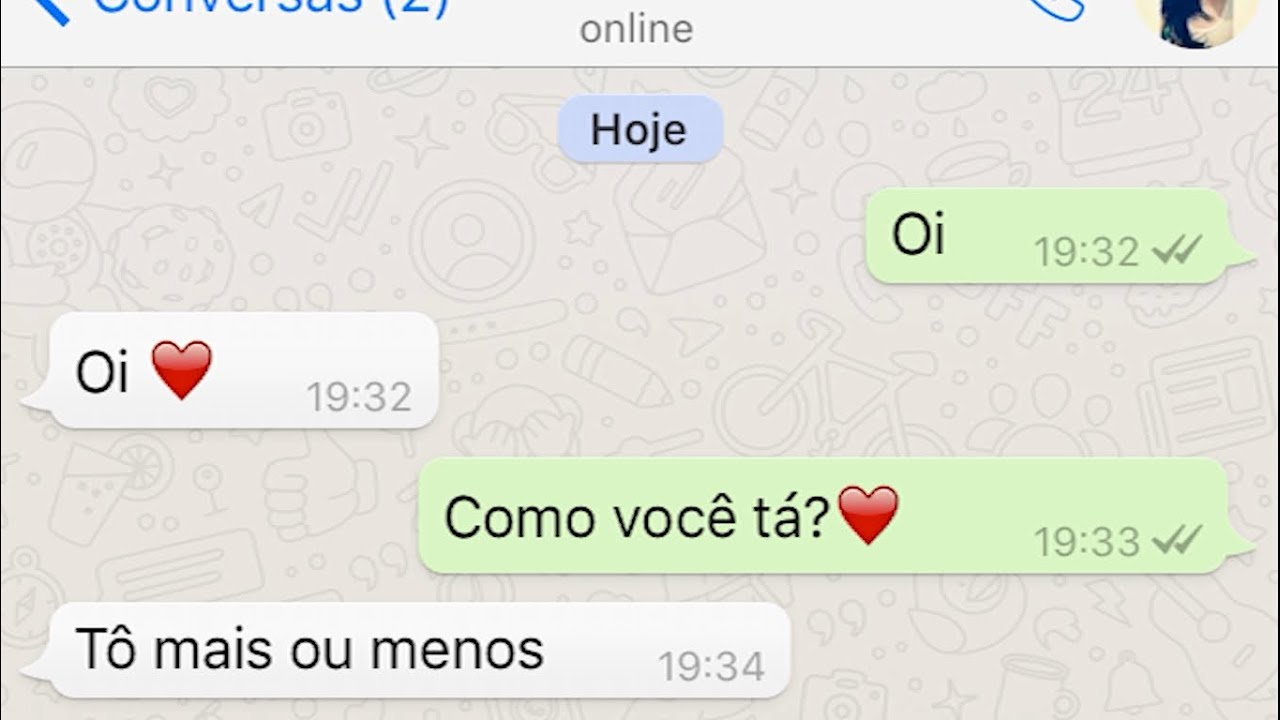Tap the envelope doodle below Hoje label
Screen dimensions: 1280x720
click(x=690, y=224)
